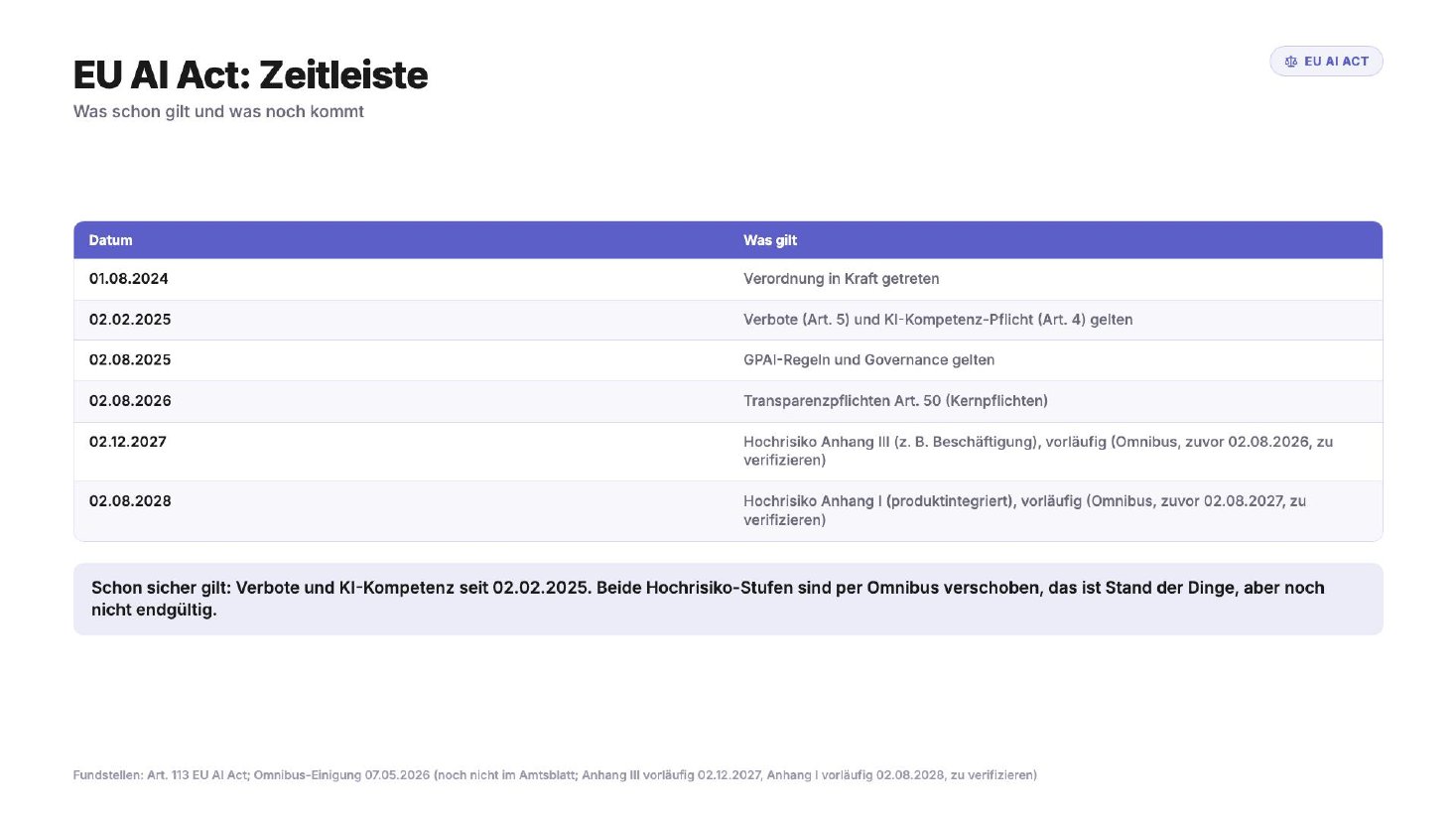
Task: Click the EU AI ACT badge label
Action: coord(1336,62)
